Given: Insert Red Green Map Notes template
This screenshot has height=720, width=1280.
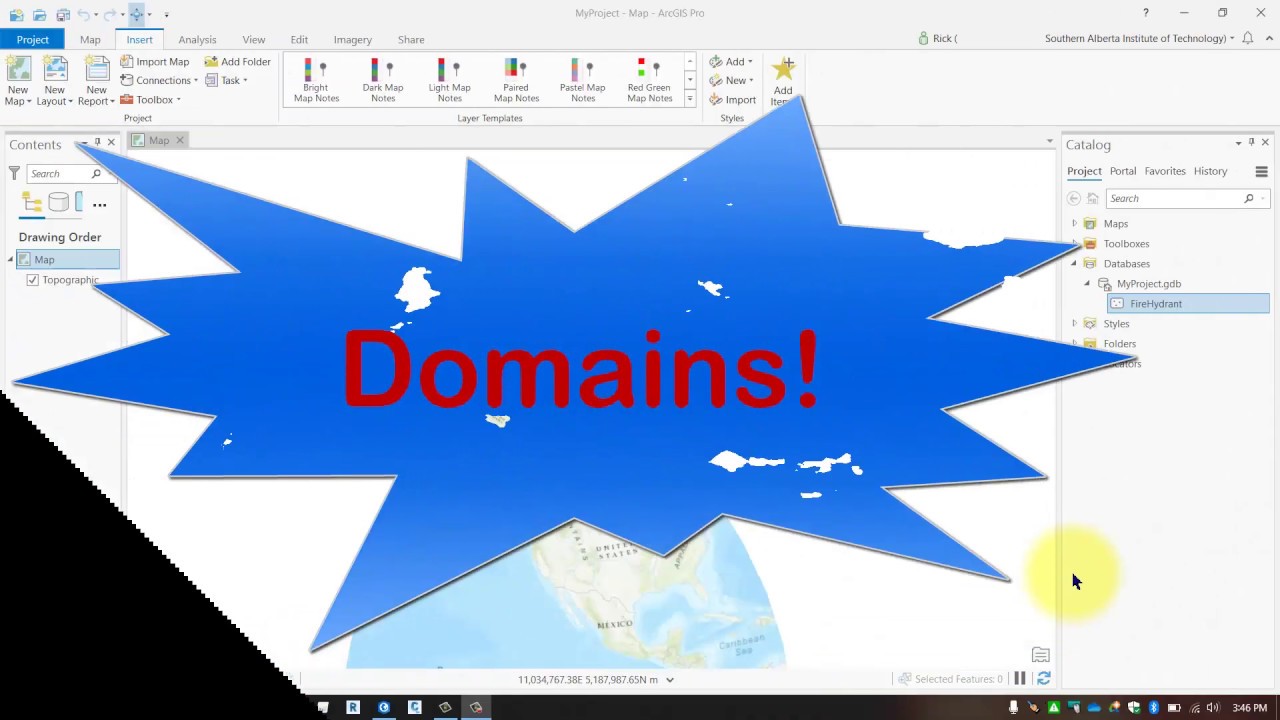Looking at the screenshot, I should click(x=649, y=80).
